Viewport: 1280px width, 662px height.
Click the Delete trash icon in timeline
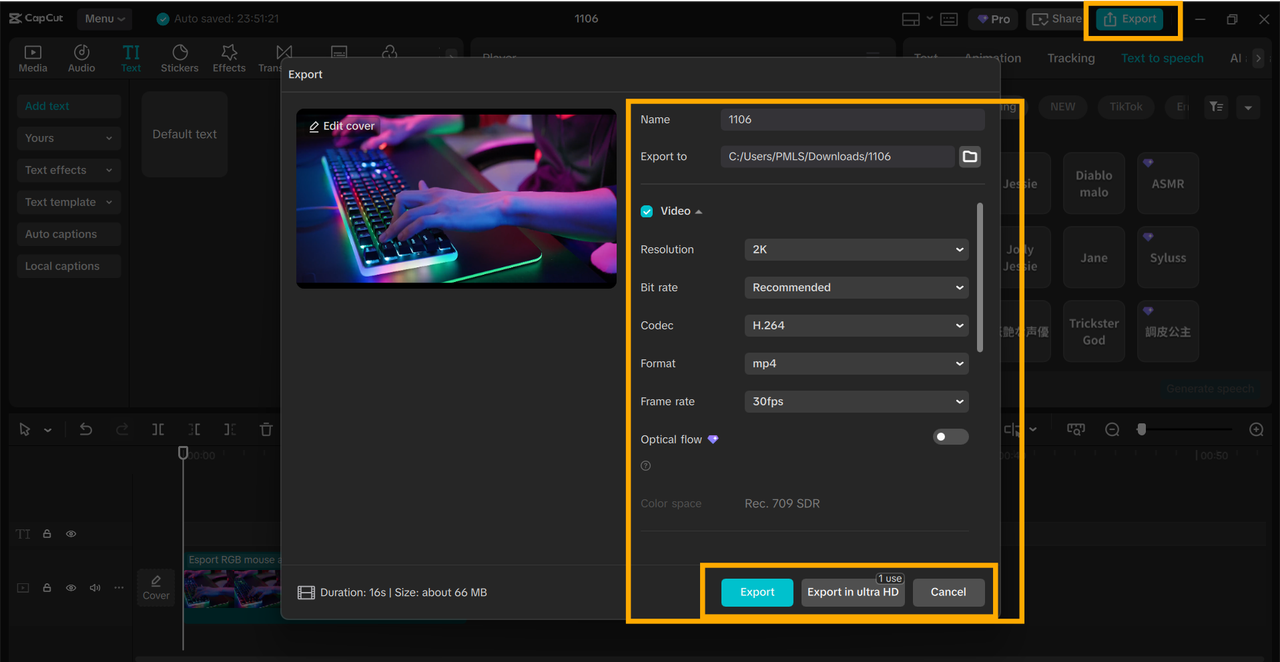click(266, 429)
